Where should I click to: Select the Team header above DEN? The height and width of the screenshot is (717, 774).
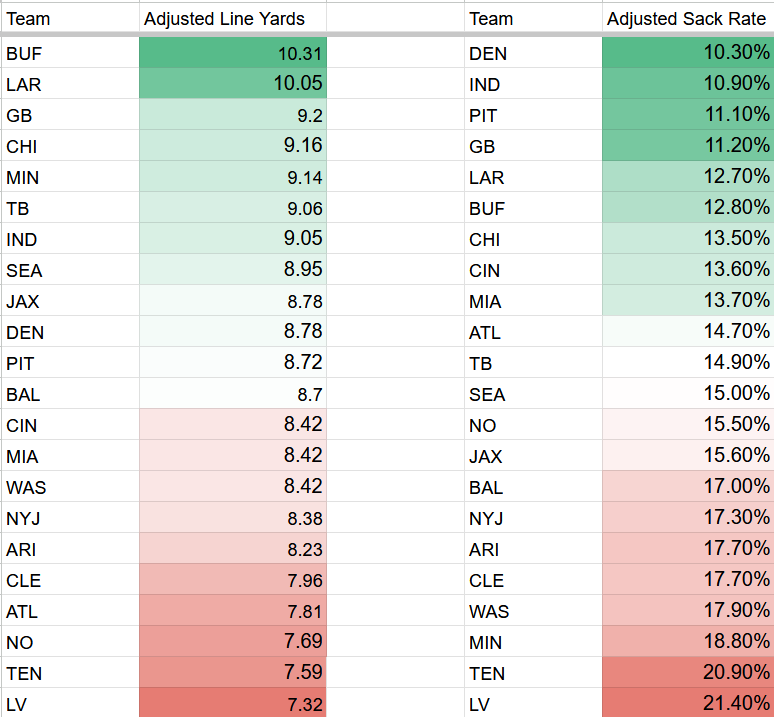pyautogui.click(x=491, y=19)
